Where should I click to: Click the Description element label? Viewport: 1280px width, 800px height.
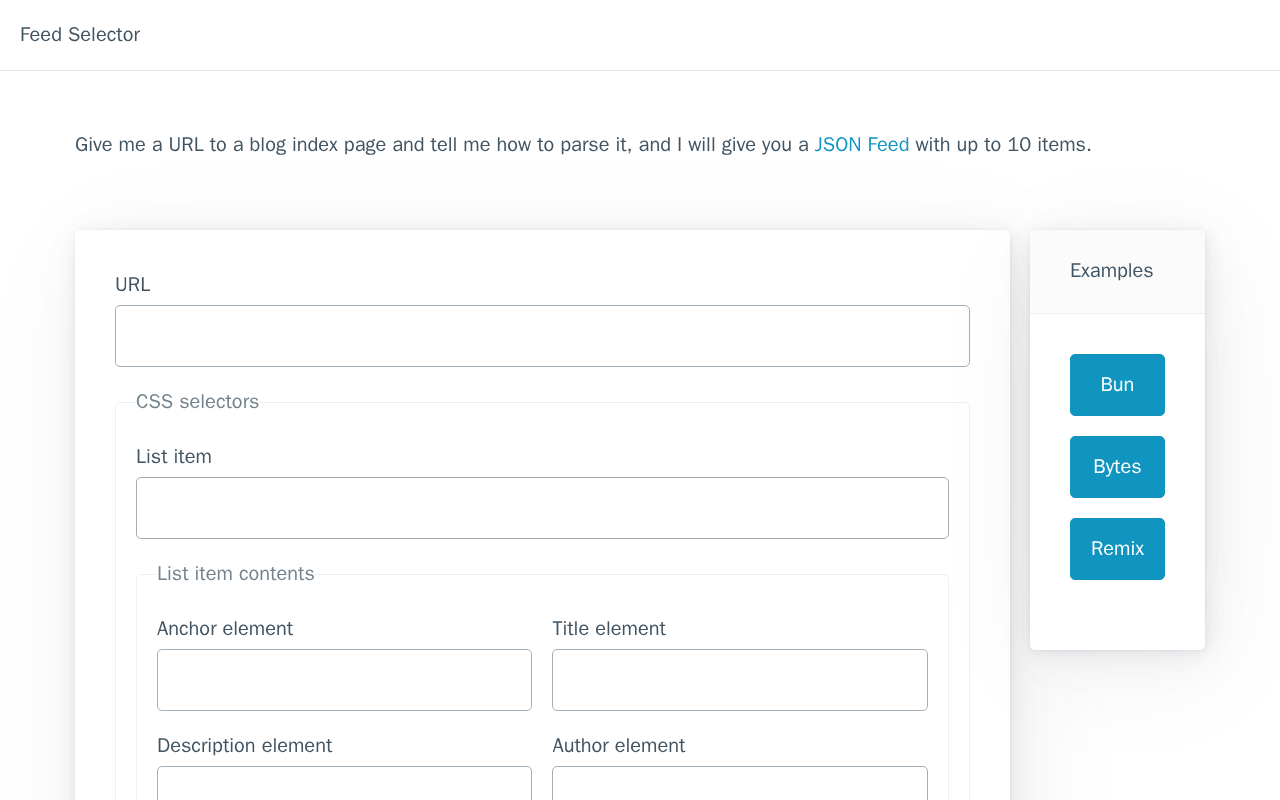(245, 746)
